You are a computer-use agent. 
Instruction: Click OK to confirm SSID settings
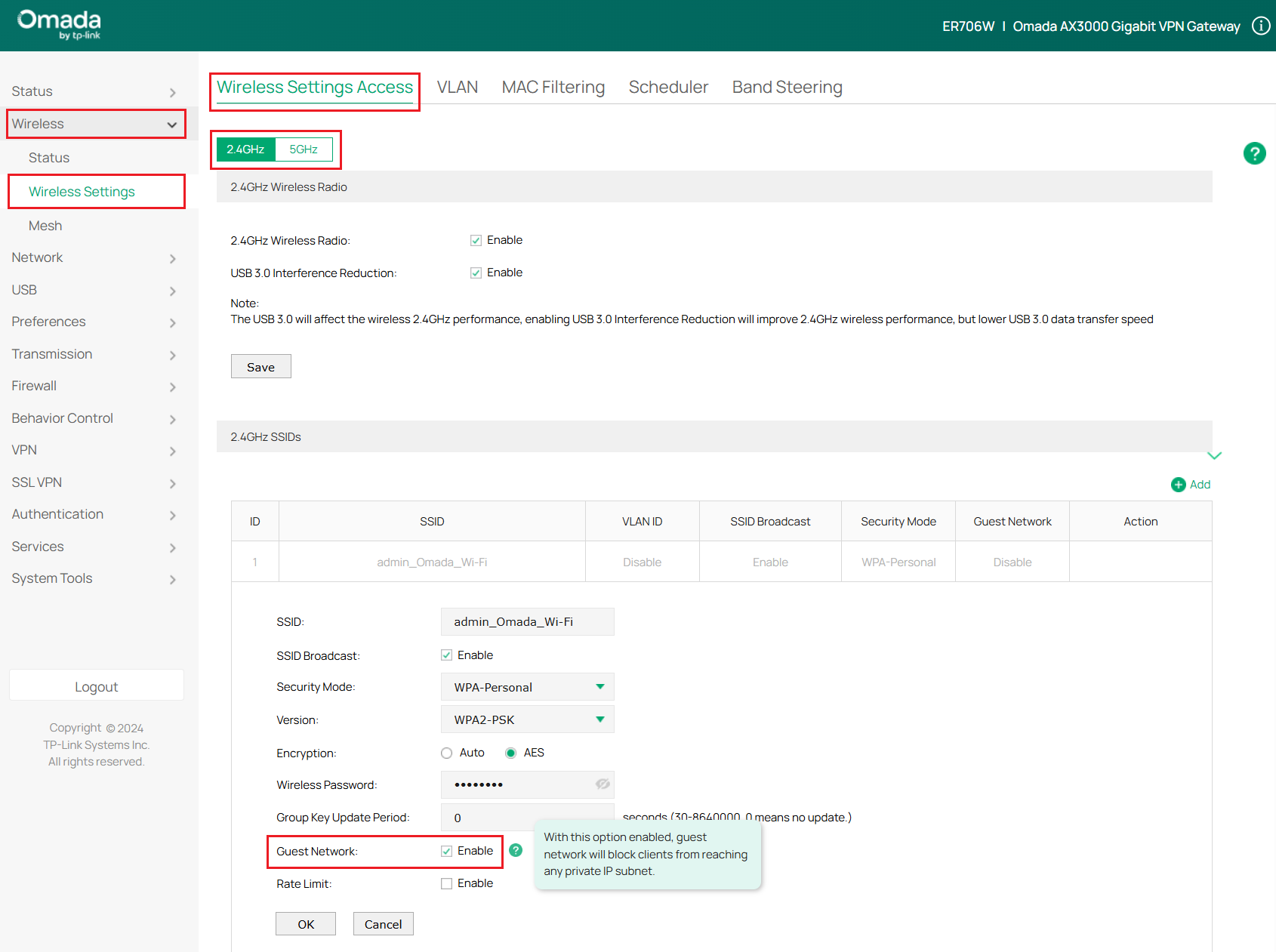click(x=306, y=924)
